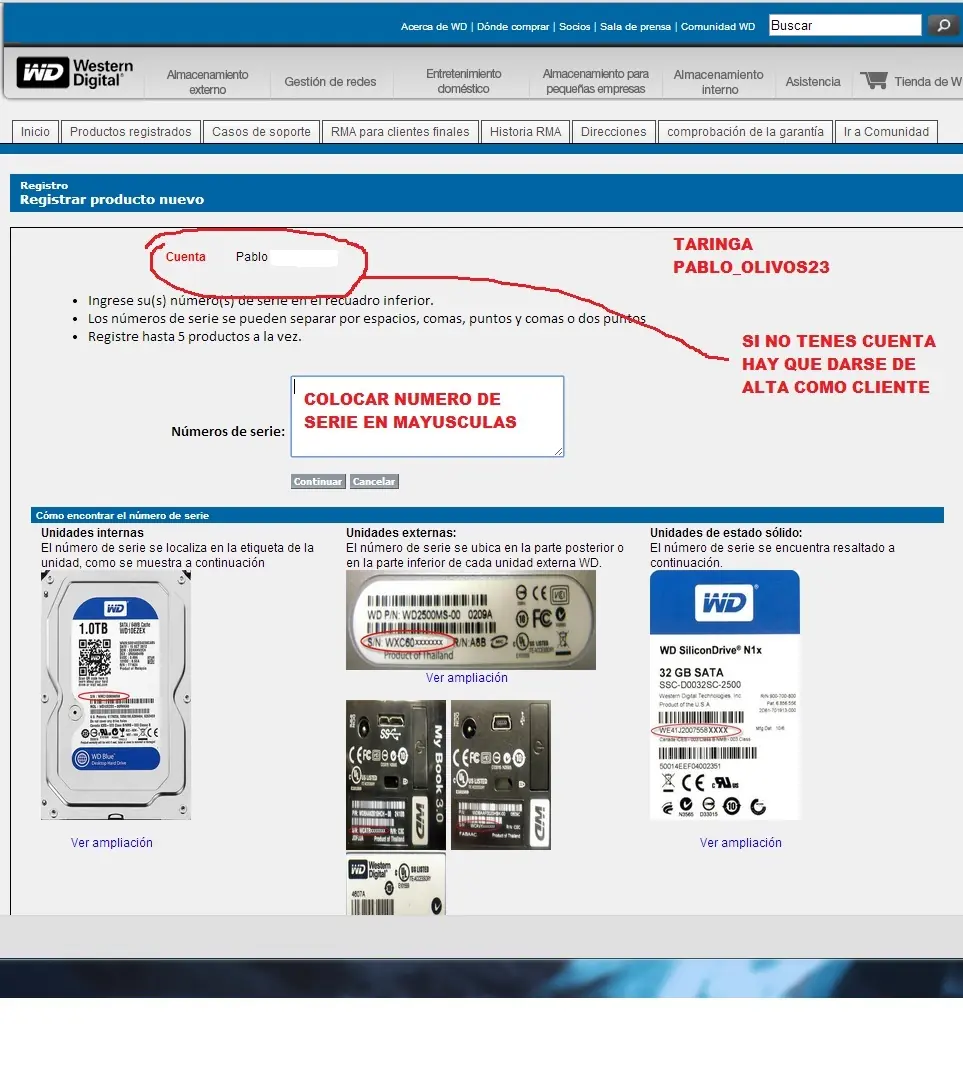The width and height of the screenshot is (963, 1080).
Task: Switch to Casos de soporte tab
Action: [x=261, y=132]
